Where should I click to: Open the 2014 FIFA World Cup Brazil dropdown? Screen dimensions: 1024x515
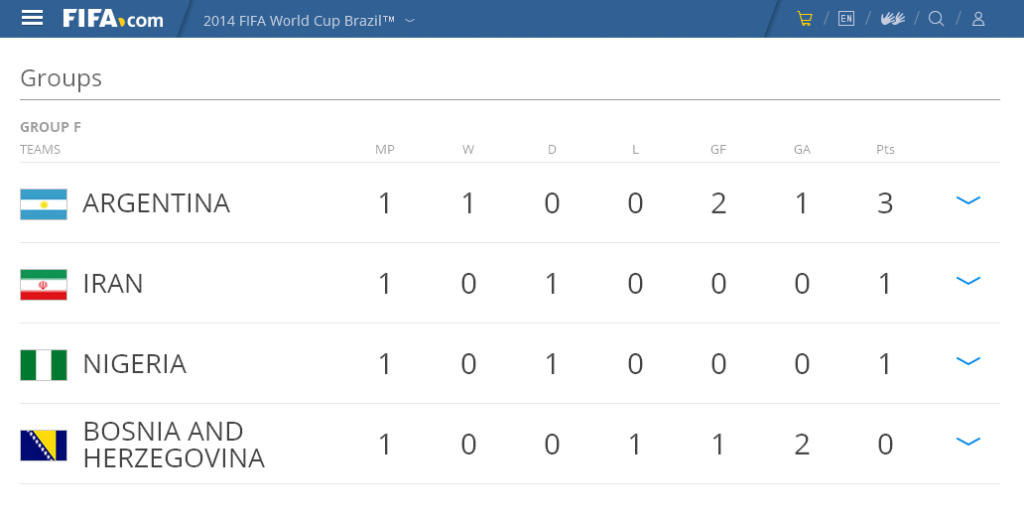pos(309,20)
